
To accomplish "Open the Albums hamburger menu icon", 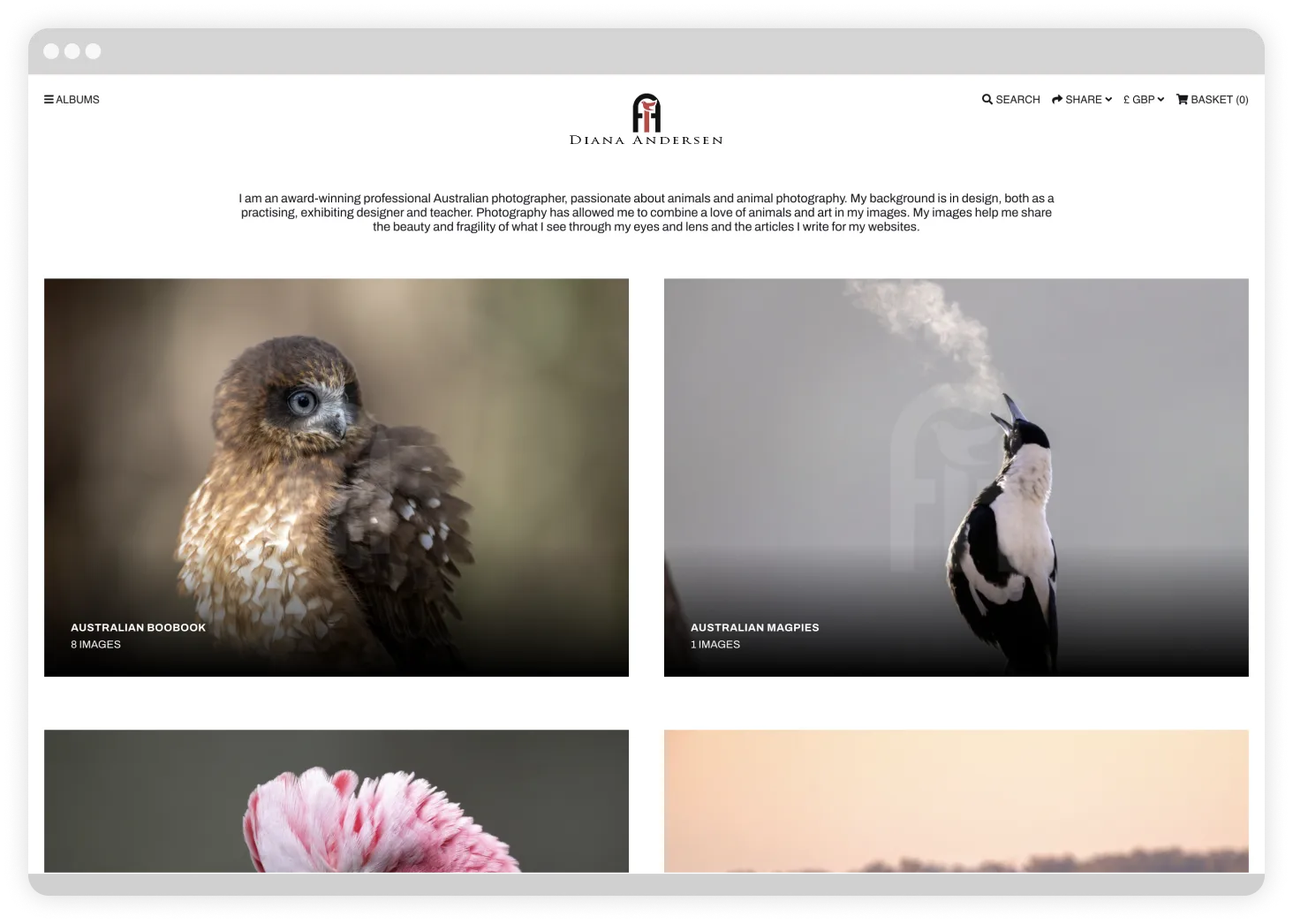I will tap(49, 100).
